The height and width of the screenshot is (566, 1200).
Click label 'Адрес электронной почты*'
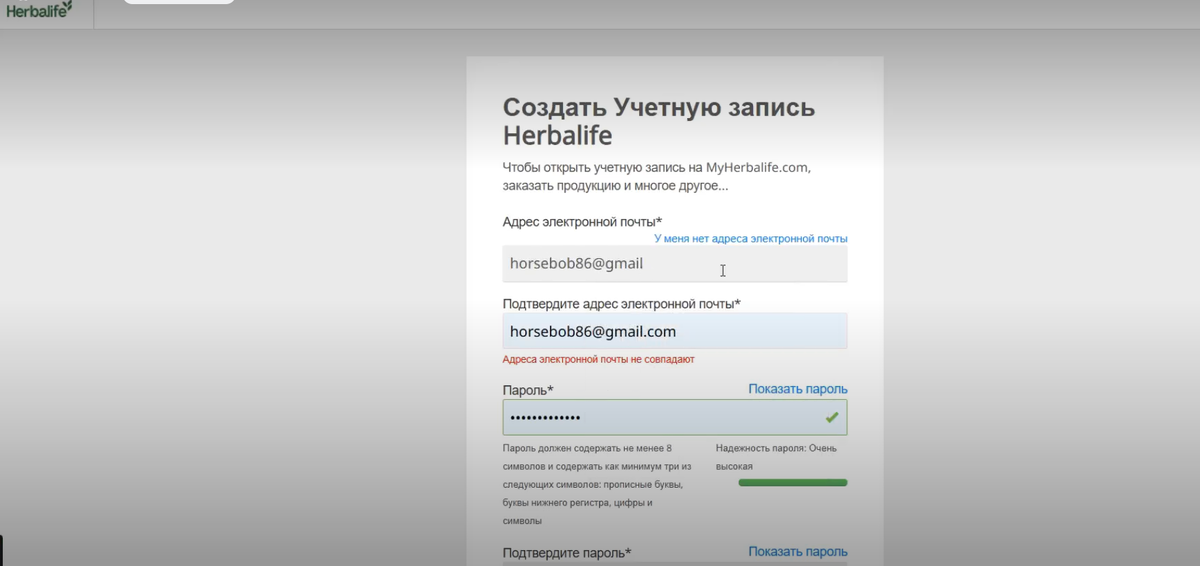pos(582,221)
